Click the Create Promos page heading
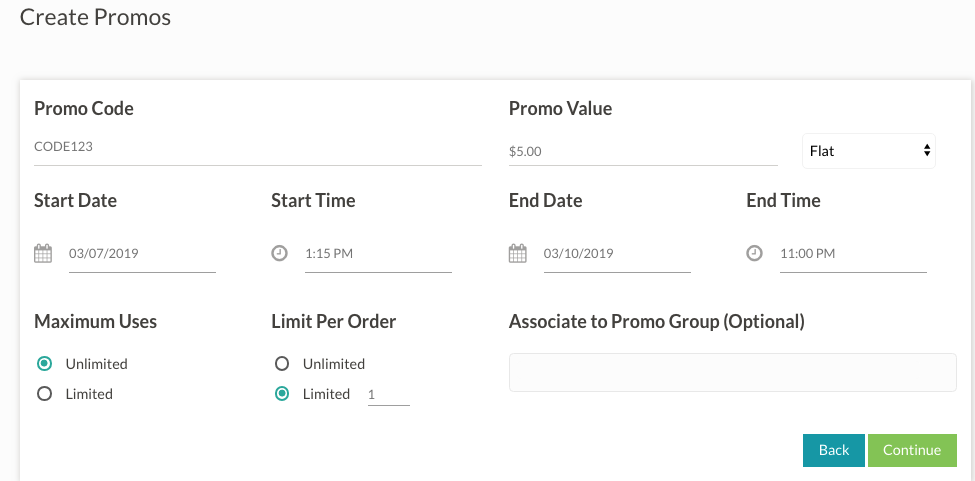The width and height of the screenshot is (975, 481). (95, 17)
